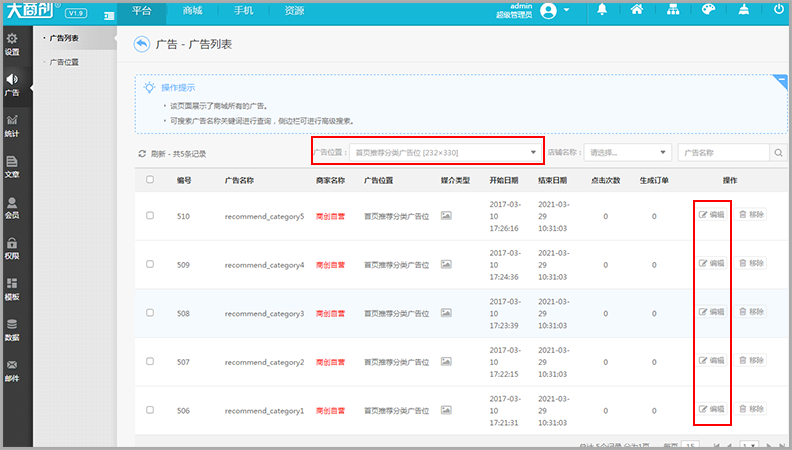Click 商创自营 merchant in row 510
The width and height of the screenshot is (792, 450).
[x=330, y=216]
